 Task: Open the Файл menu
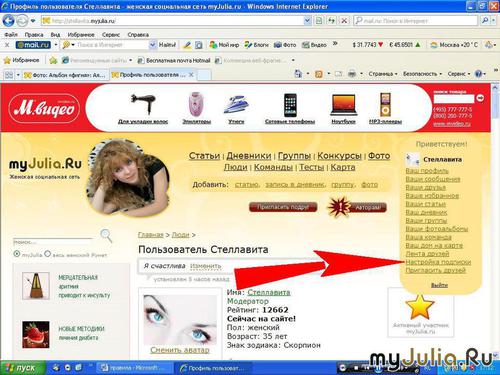coord(11,35)
